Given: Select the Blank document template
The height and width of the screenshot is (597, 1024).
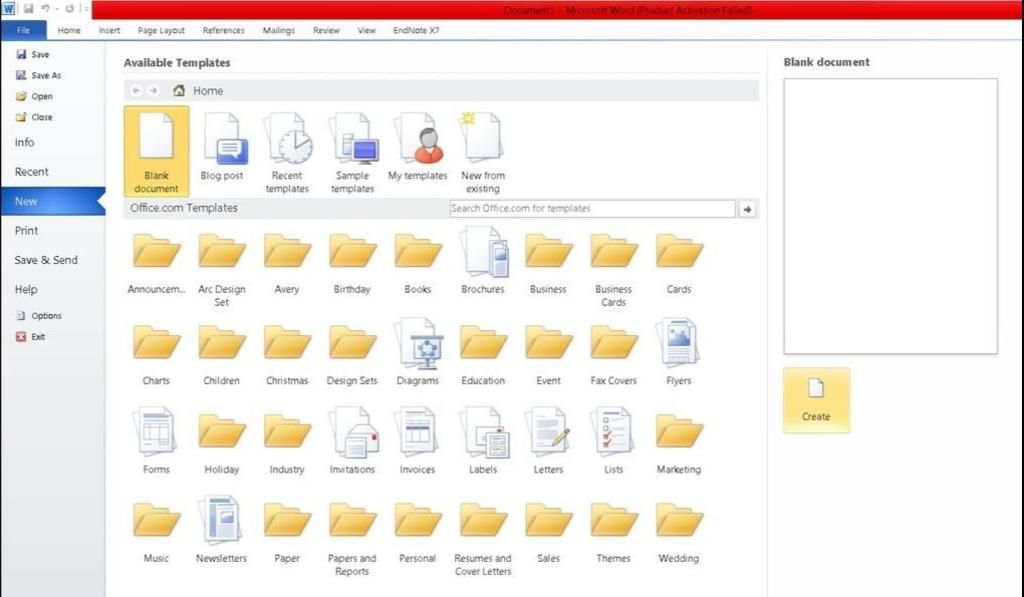Looking at the screenshot, I should pos(156,152).
